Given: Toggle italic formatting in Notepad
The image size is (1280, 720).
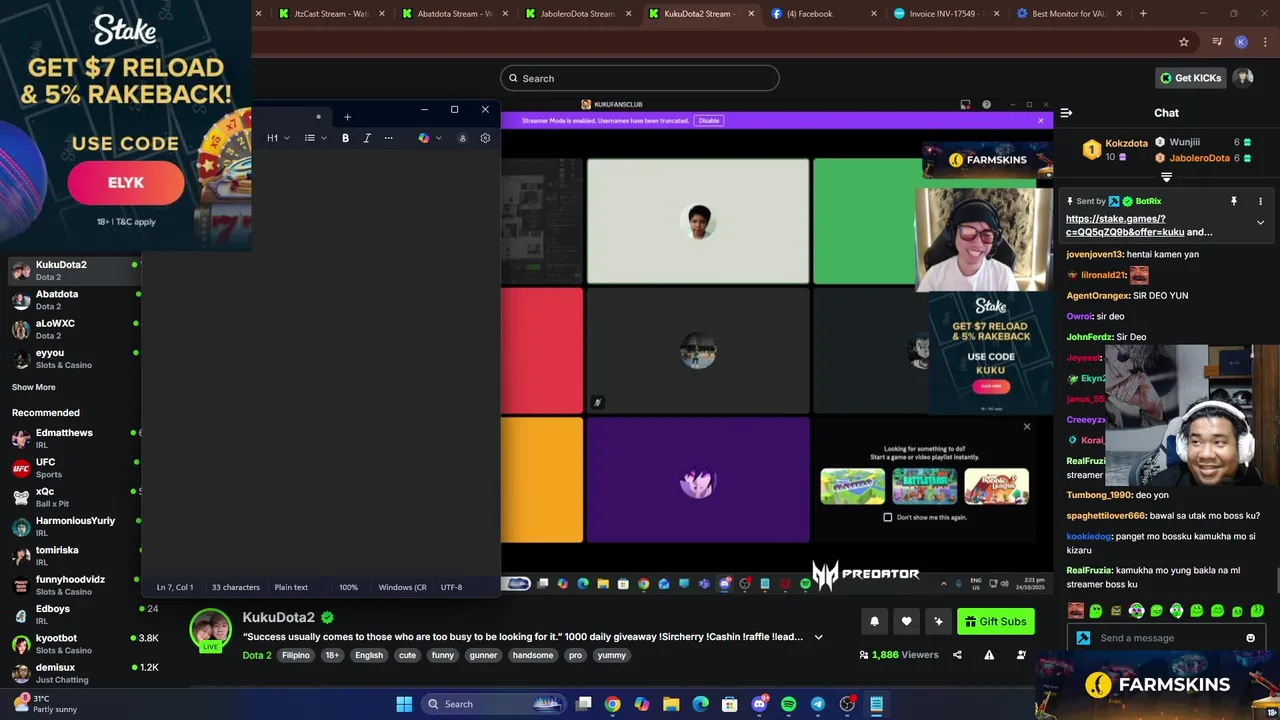Looking at the screenshot, I should point(367,138).
